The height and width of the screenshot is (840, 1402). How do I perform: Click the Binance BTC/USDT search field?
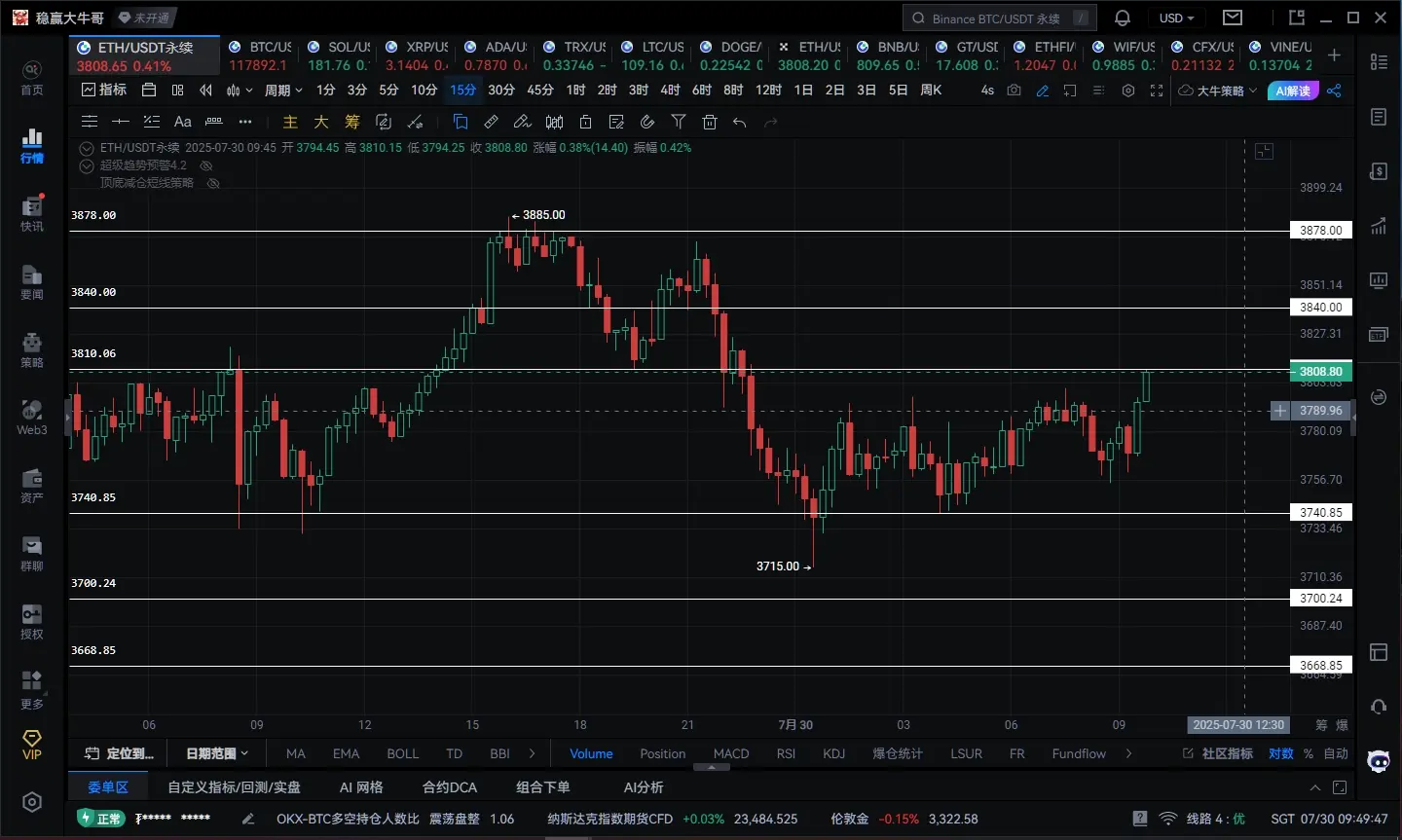click(1000, 18)
